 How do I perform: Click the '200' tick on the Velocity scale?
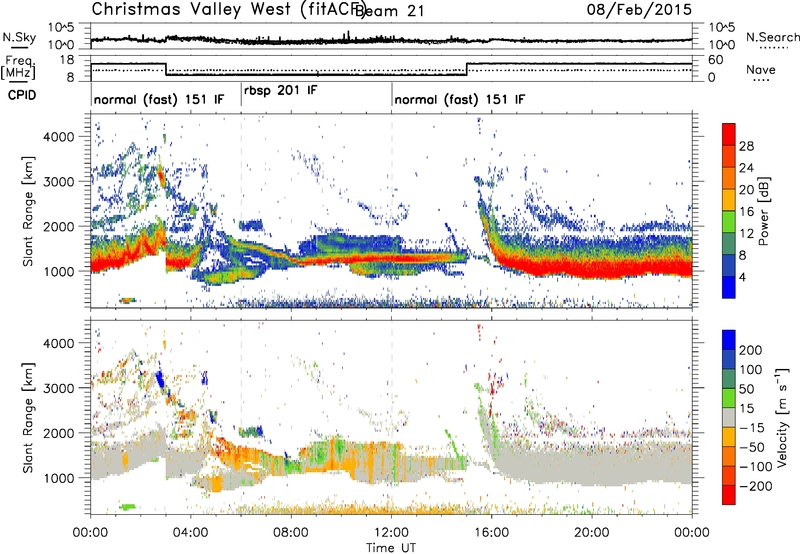tap(751, 350)
